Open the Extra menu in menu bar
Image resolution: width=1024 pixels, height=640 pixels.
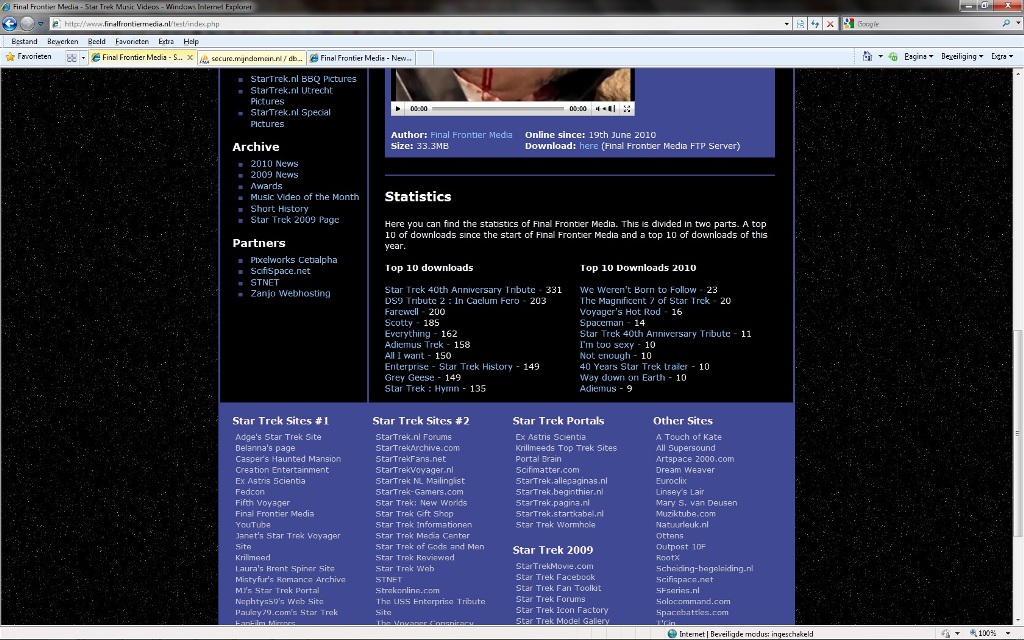tap(166, 41)
